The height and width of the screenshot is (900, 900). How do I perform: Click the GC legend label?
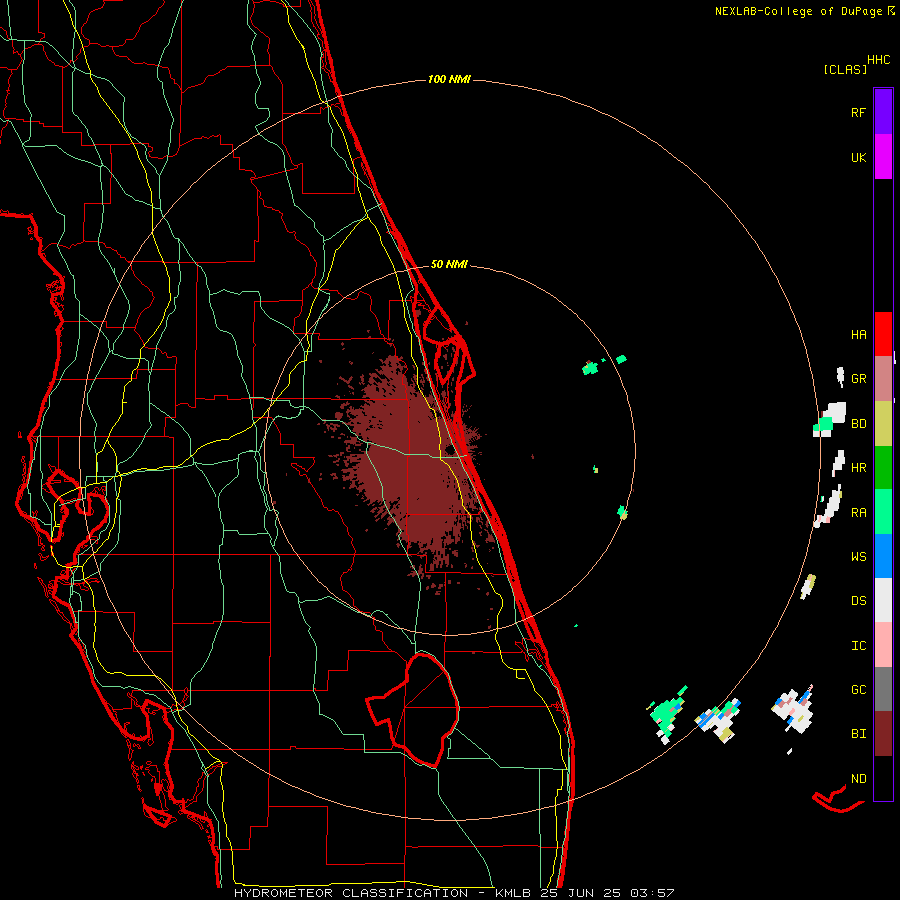(x=858, y=690)
